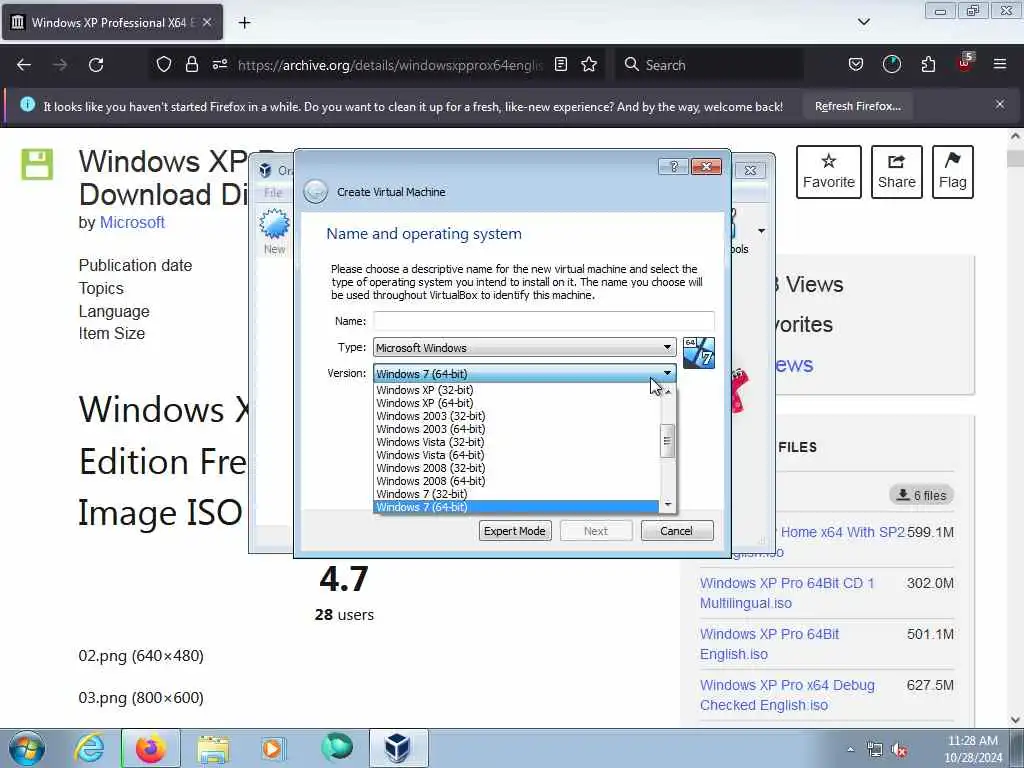Click the Favorite star button
Image resolution: width=1024 pixels, height=768 pixels.
point(828,172)
